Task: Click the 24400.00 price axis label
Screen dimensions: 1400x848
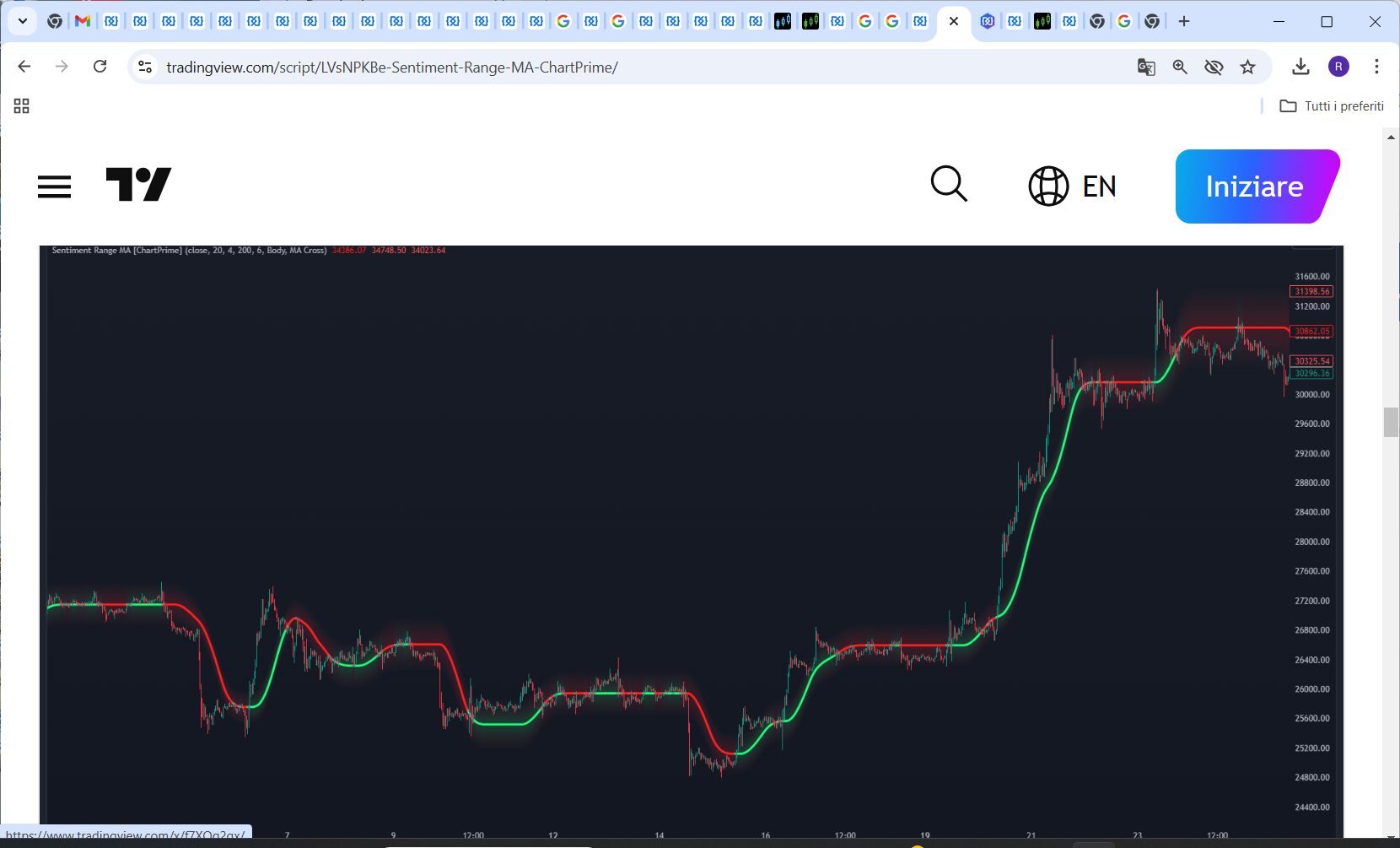Action: (x=1312, y=807)
